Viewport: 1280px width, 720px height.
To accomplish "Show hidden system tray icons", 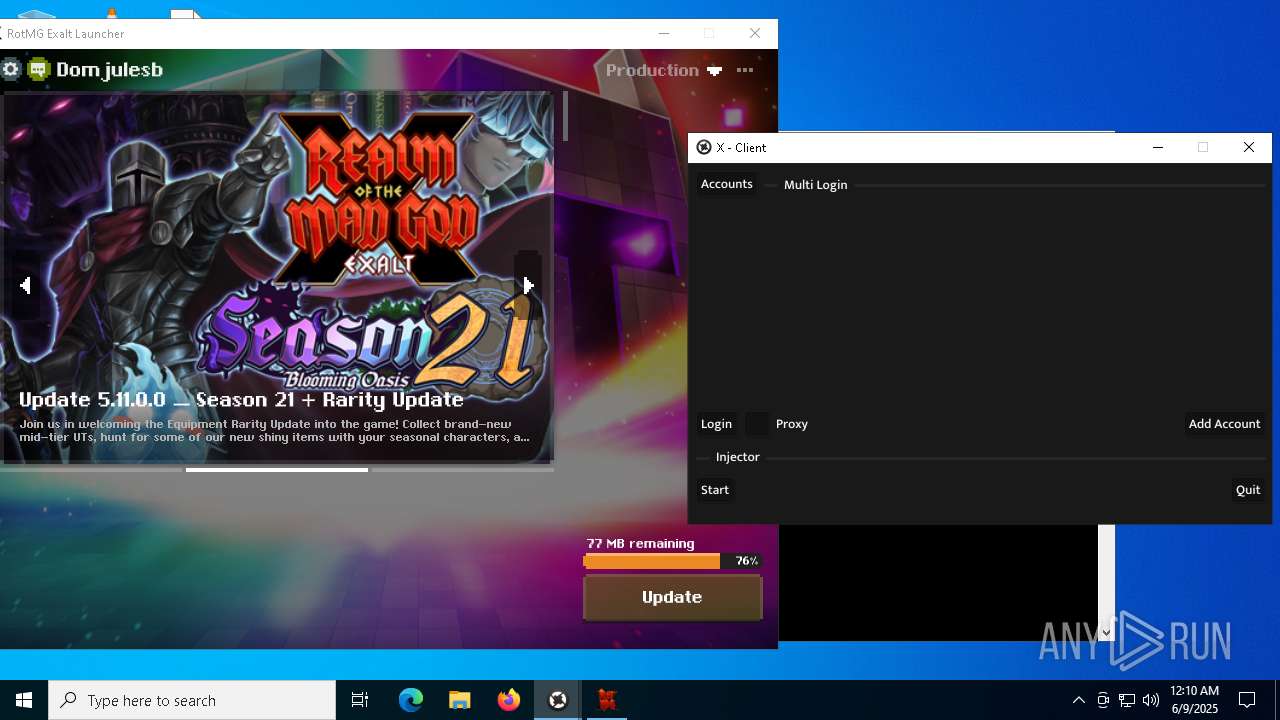I will (x=1078, y=700).
